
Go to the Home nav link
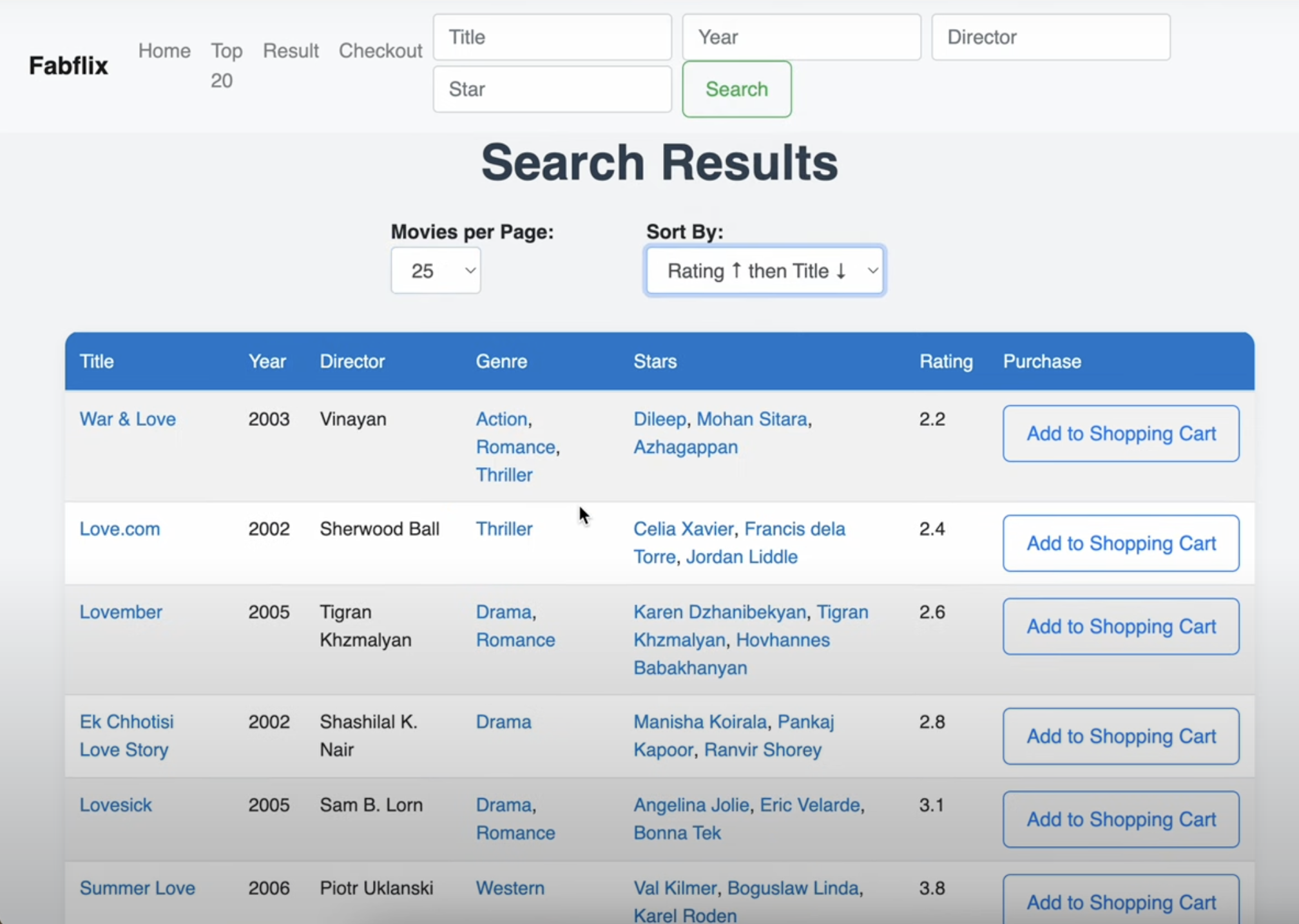pos(164,51)
